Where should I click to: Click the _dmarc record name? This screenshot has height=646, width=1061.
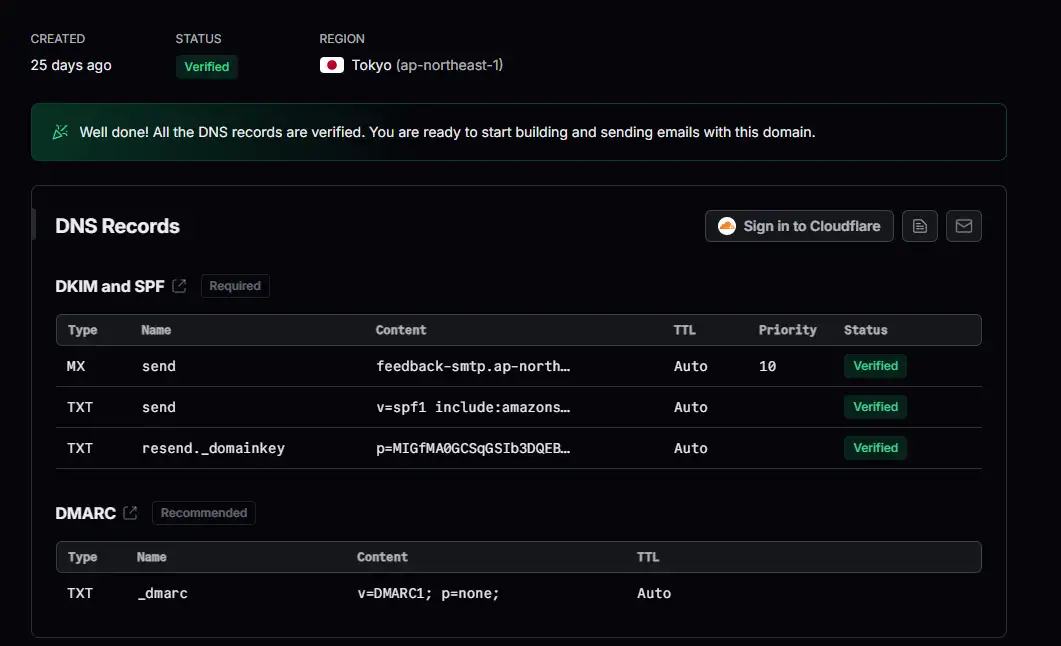[162, 593]
